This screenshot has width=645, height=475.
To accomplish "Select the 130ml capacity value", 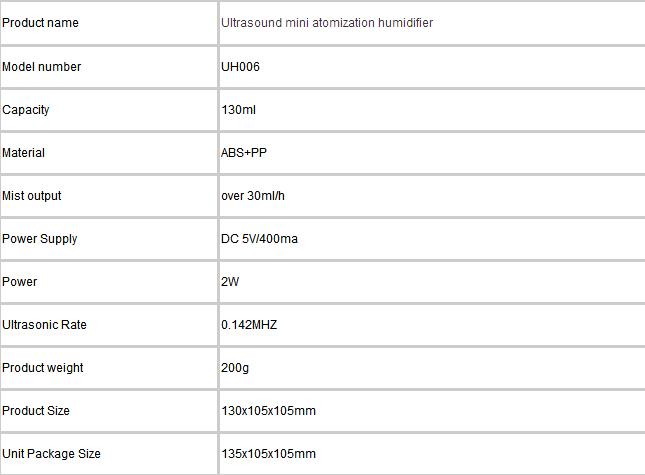I will pos(239,110).
